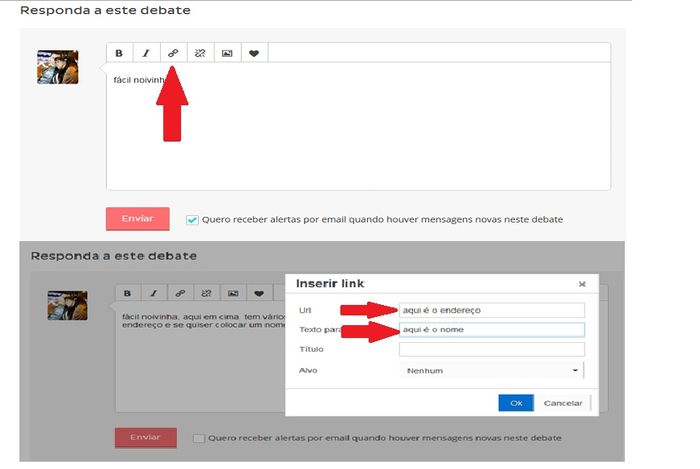Image resolution: width=700 pixels, height=469 pixels.
Task: Click the upper Enviar button
Action: (x=138, y=219)
